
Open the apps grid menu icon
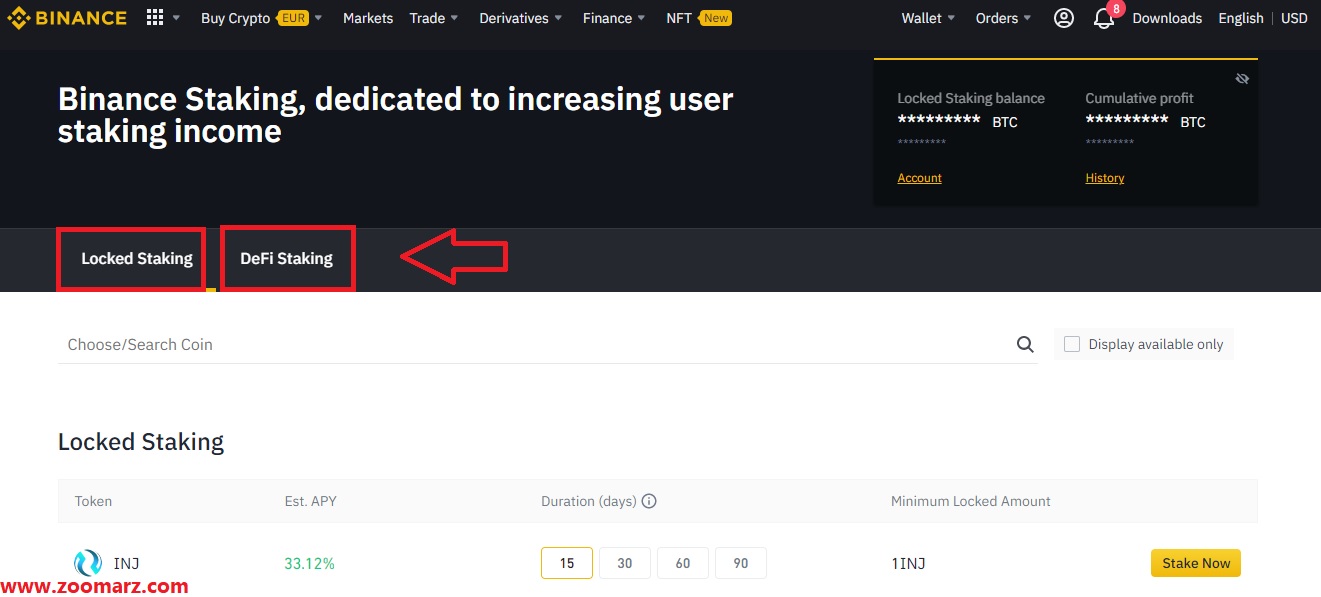coord(154,18)
